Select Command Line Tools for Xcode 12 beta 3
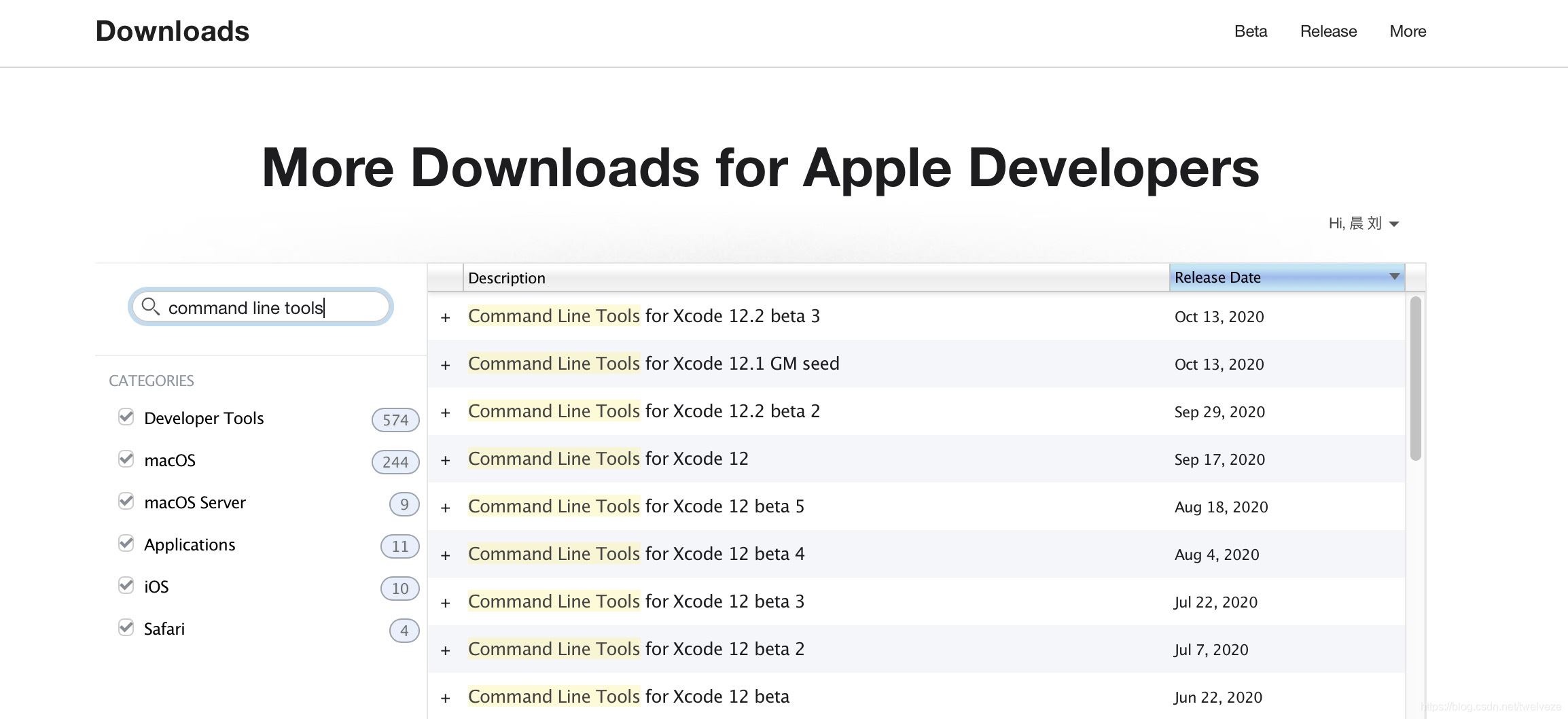The width and height of the screenshot is (1568, 719). [637, 601]
